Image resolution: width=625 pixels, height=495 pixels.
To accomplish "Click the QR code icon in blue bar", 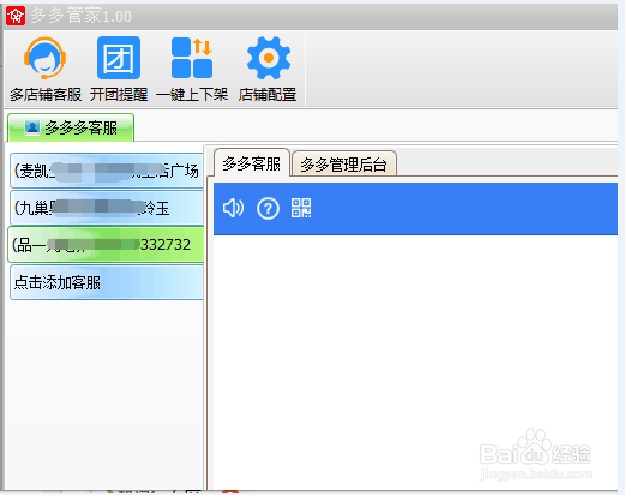I will coord(301,208).
